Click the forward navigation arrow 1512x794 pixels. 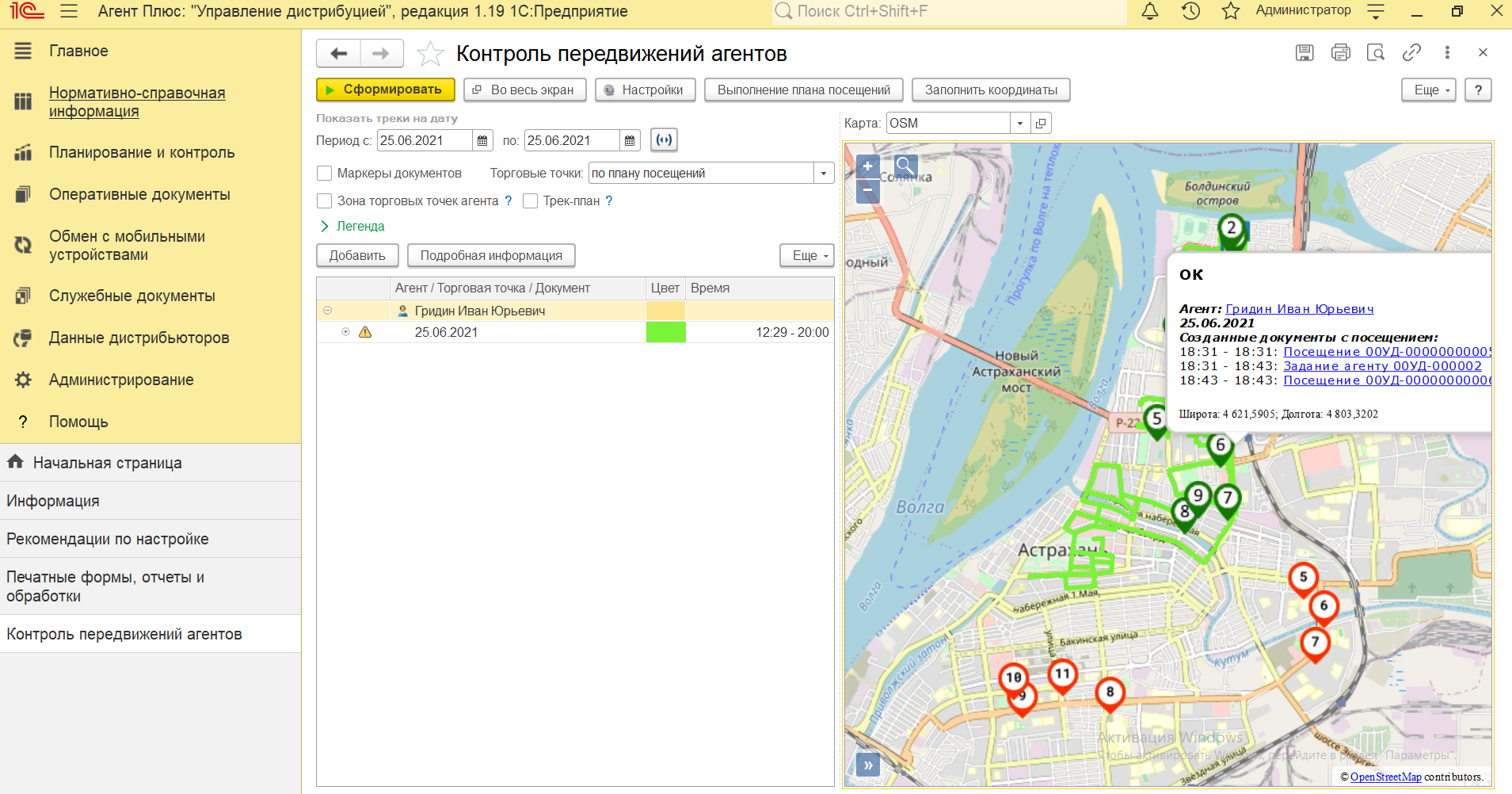[x=381, y=53]
